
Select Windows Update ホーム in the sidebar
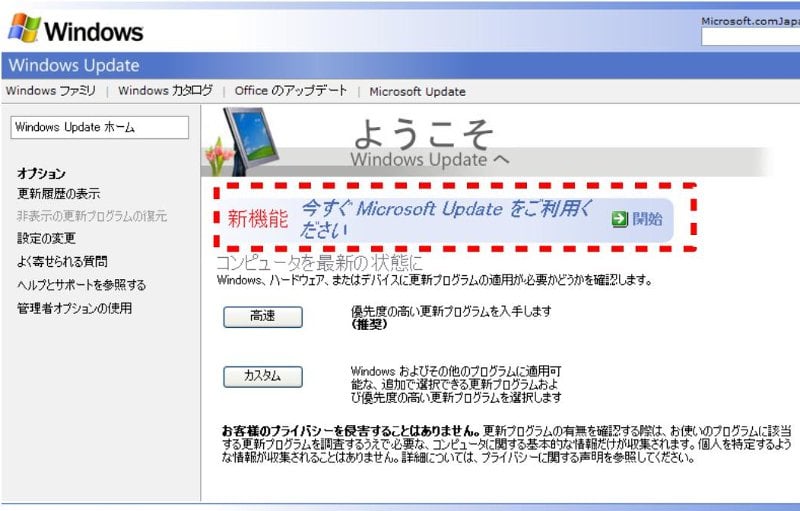(98, 127)
